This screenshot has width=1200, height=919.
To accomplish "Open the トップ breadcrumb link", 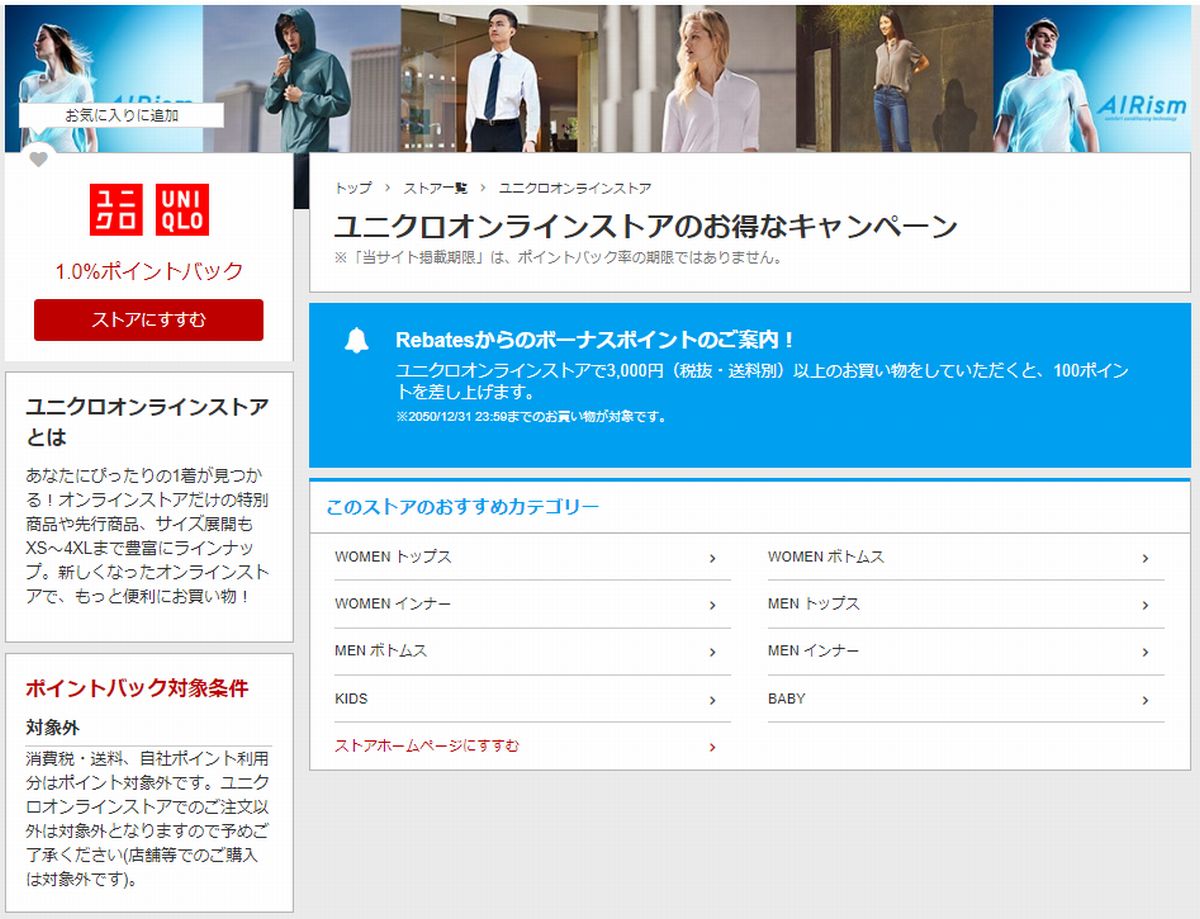I will point(353,188).
